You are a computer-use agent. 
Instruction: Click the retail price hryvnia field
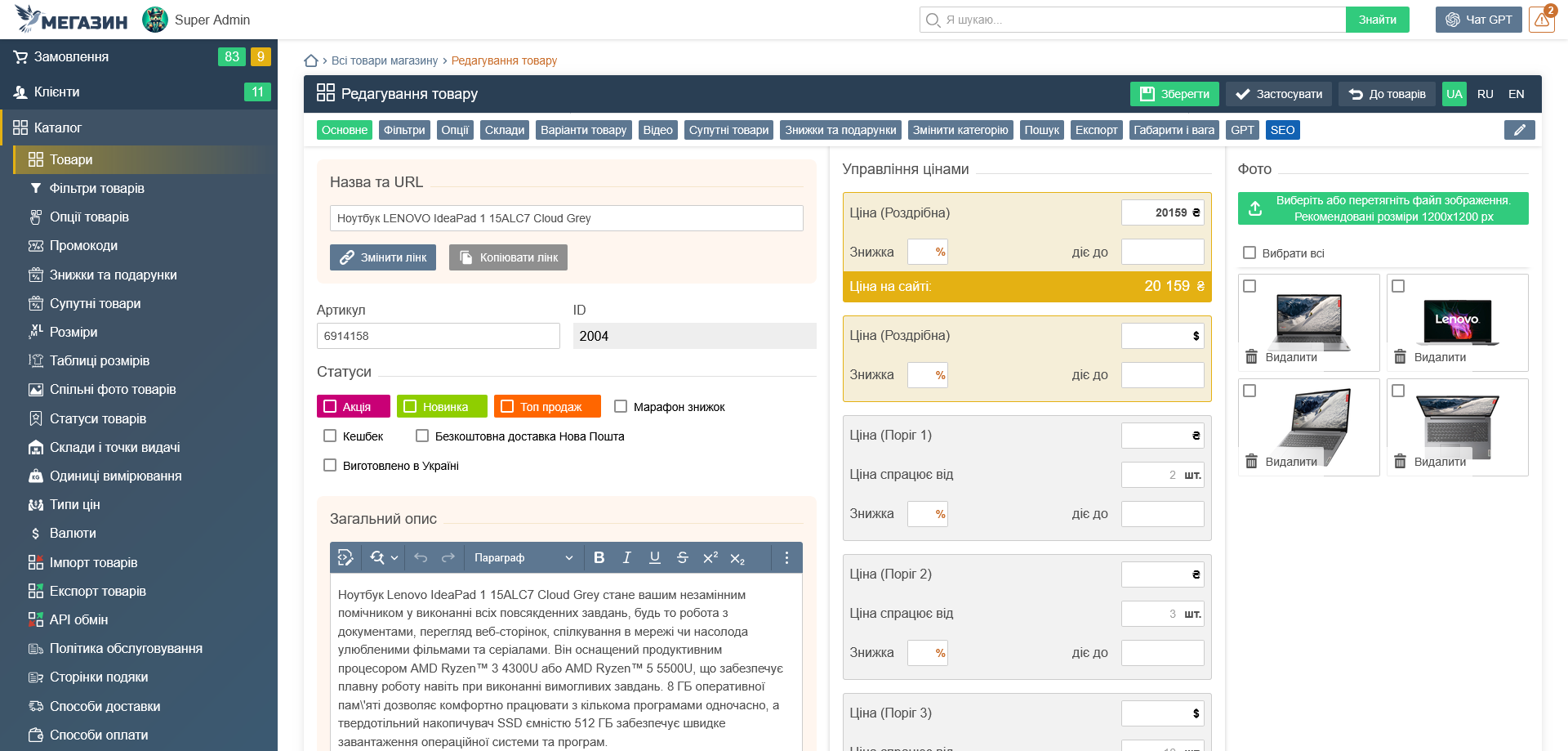pyautogui.click(x=1163, y=212)
